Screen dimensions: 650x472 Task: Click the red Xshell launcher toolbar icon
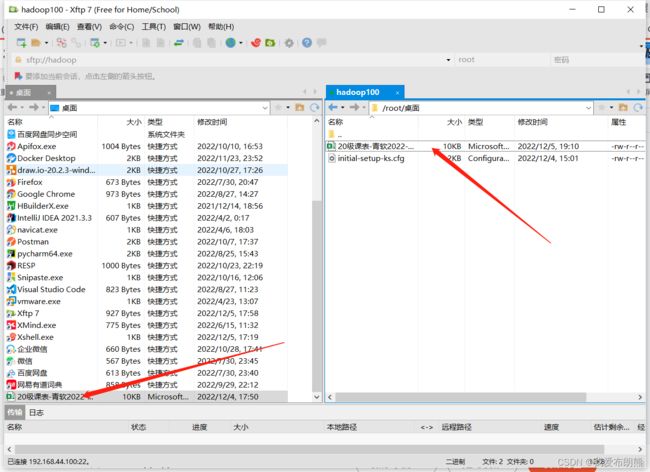coord(256,43)
